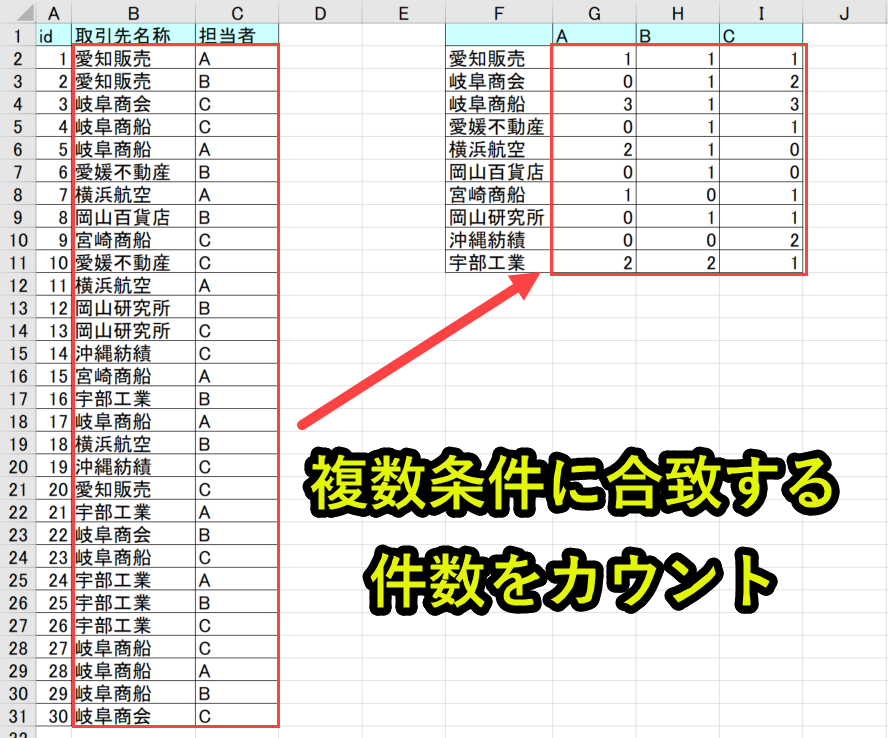Screen dimensions: 888x738
Task: Click cell H8 showing 0 for 宮崎商船
Action: [x=678, y=194]
